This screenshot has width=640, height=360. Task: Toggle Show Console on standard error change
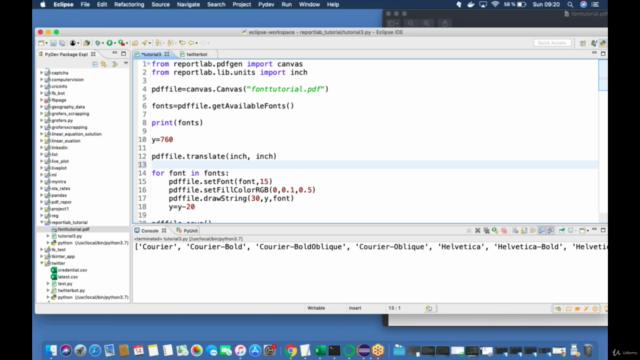pyautogui.click(x=550, y=231)
